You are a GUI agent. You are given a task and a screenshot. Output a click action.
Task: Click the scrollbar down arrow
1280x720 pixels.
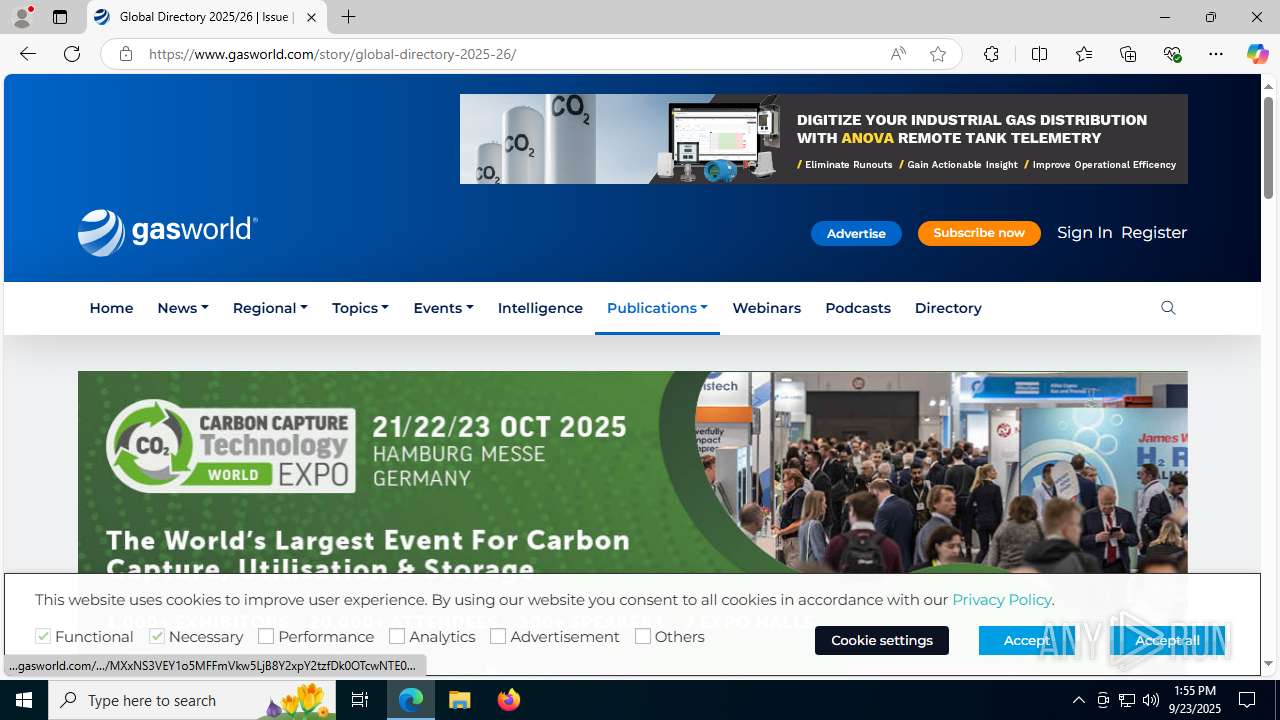[1269, 663]
